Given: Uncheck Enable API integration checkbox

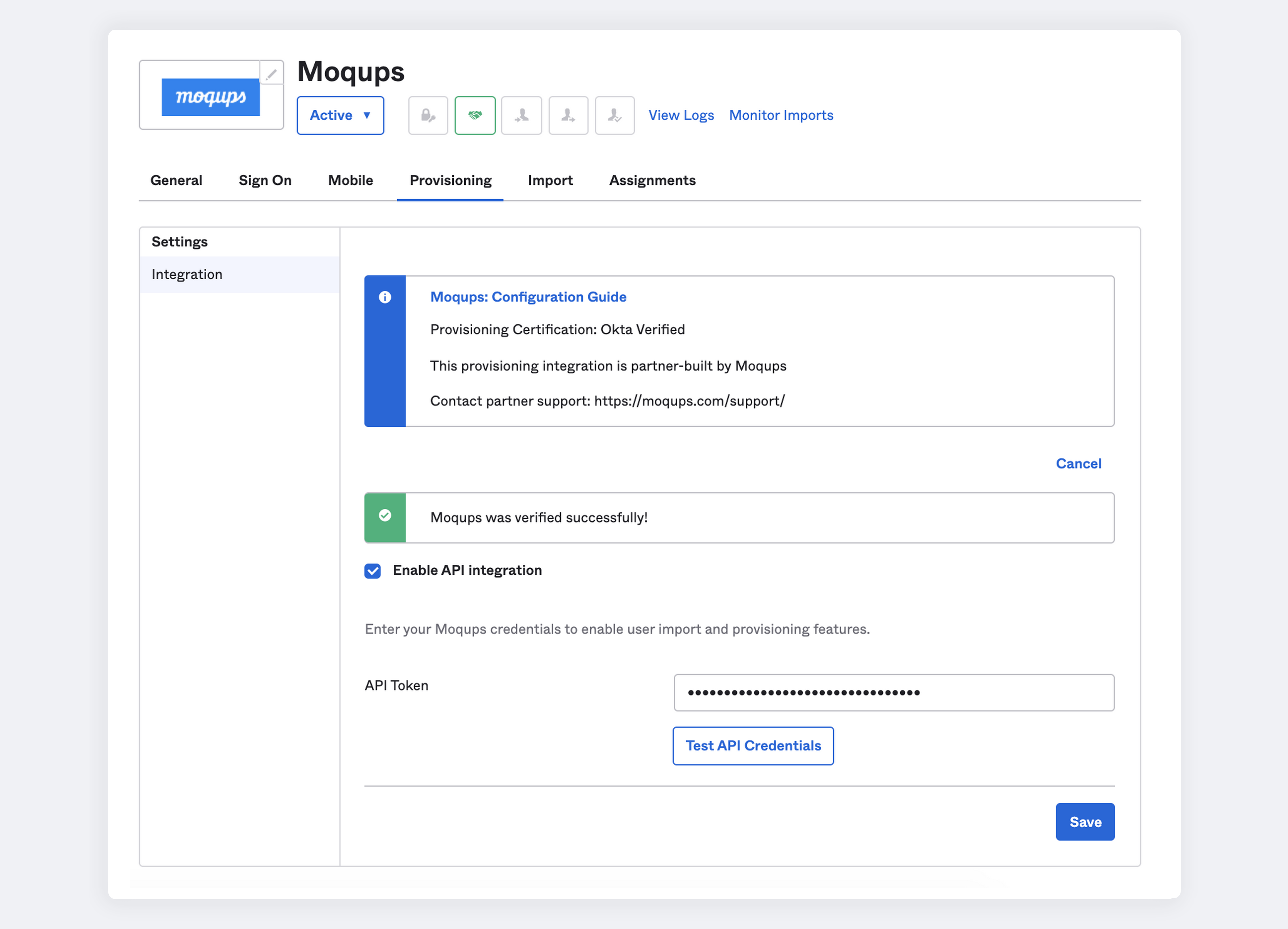Looking at the screenshot, I should 372,570.
